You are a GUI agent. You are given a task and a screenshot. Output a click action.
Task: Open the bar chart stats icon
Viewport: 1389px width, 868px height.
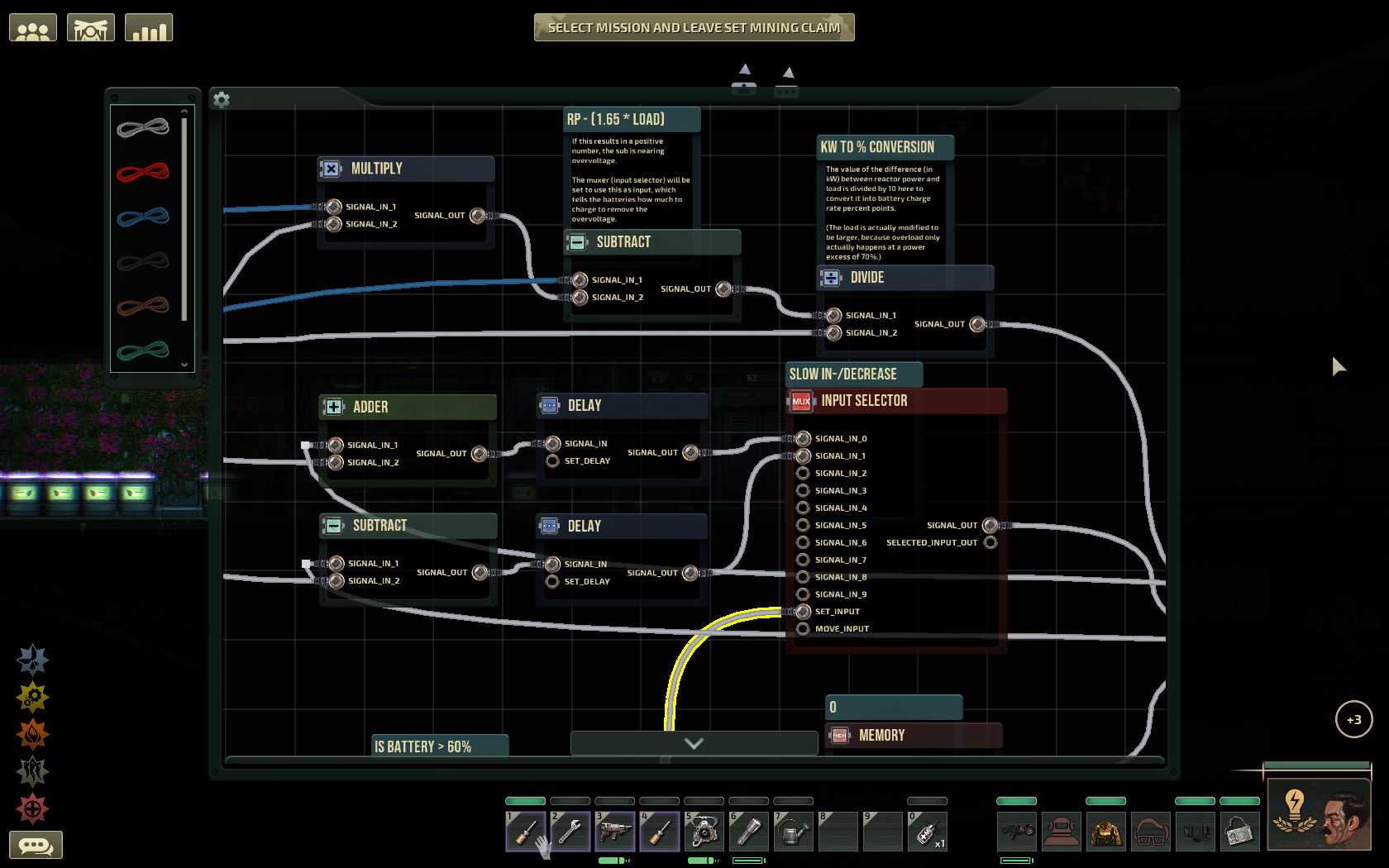click(x=149, y=28)
